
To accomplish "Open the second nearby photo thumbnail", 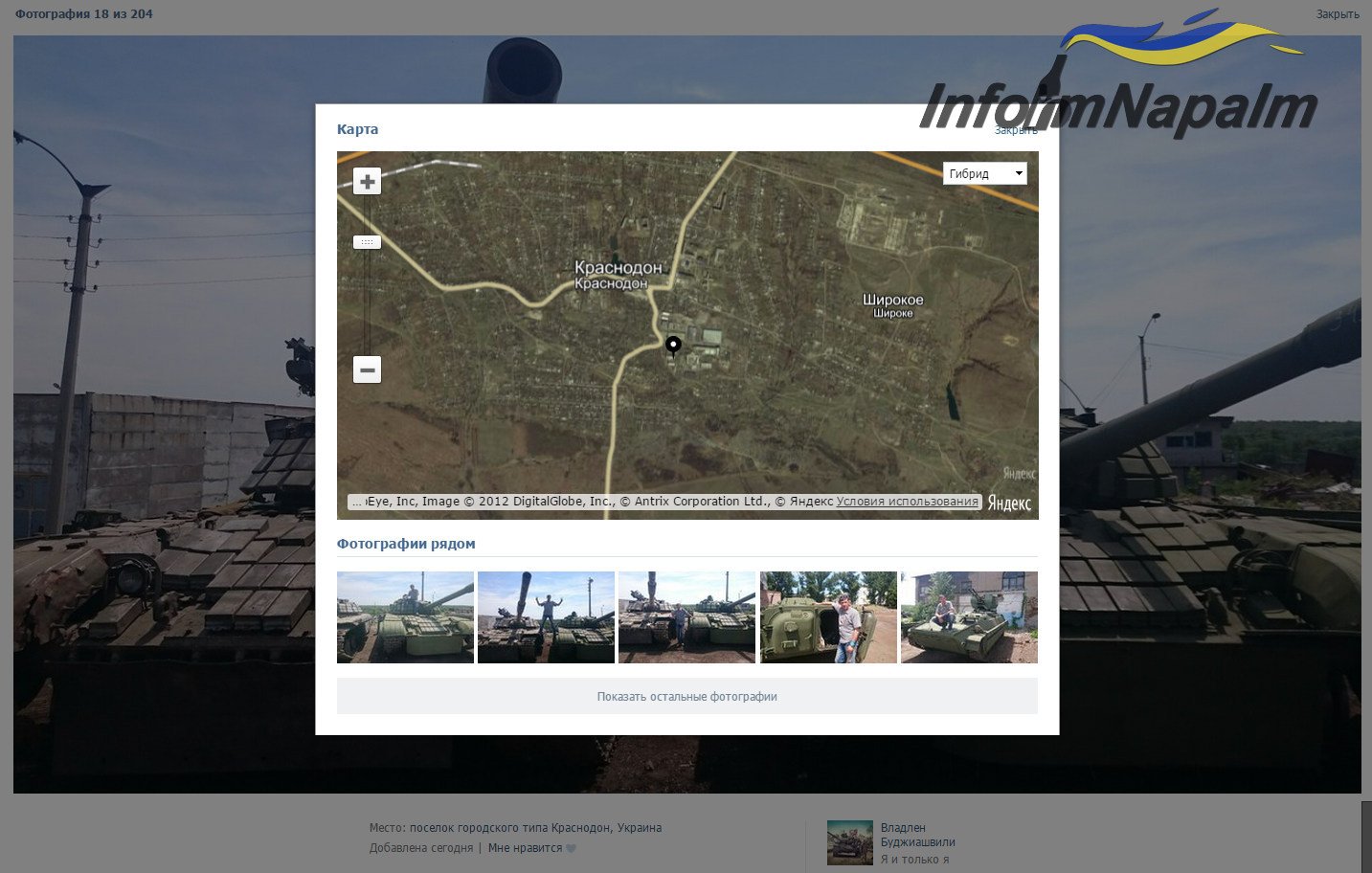I will pyautogui.click(x=546, y=617).
